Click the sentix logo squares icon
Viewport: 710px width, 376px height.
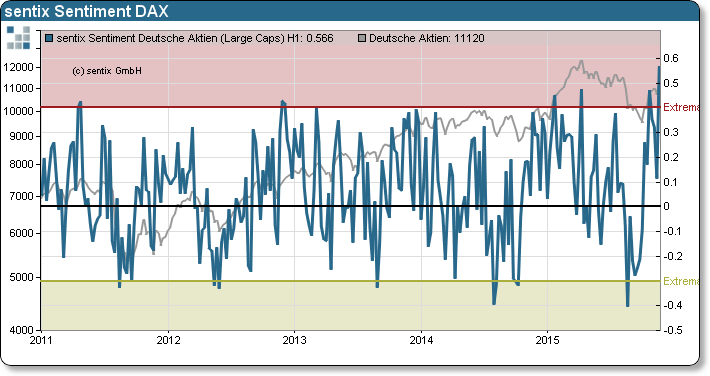pyautogui.click(x=19, y=38)
